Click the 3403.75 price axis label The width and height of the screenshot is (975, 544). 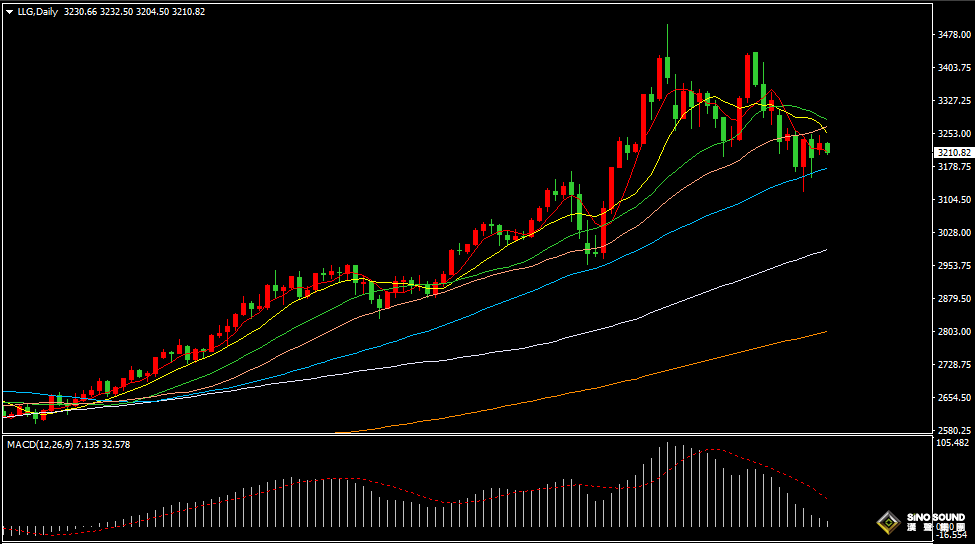tap(953, 68)
